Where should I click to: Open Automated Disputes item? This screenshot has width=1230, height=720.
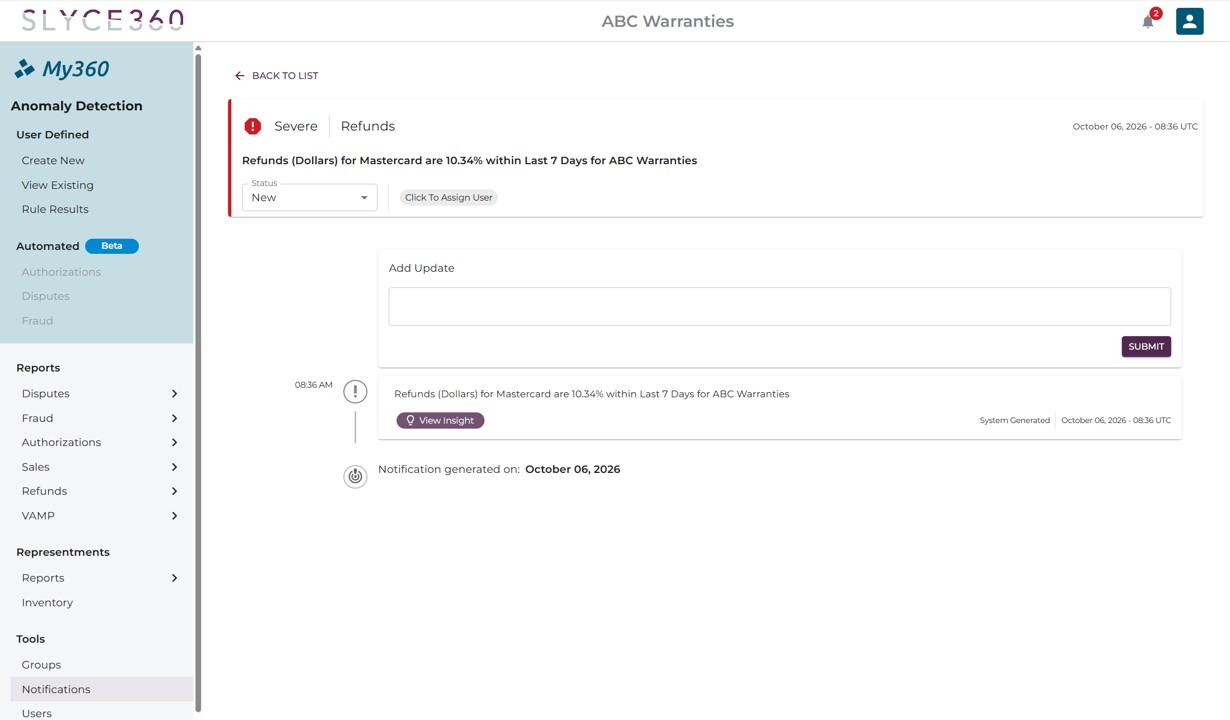coord(46,296)
